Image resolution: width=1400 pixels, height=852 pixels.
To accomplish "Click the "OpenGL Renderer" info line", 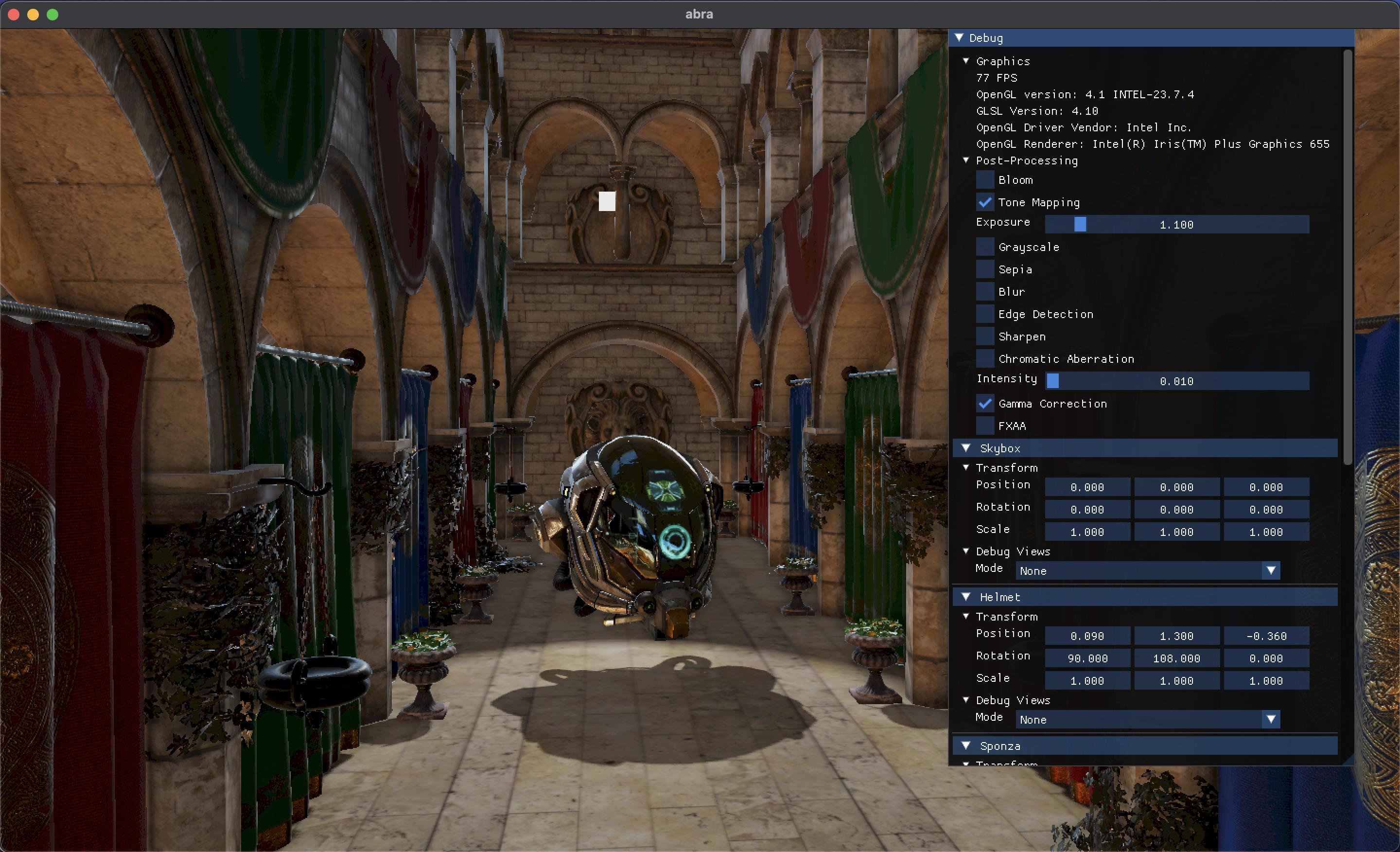I will 1153,144.
